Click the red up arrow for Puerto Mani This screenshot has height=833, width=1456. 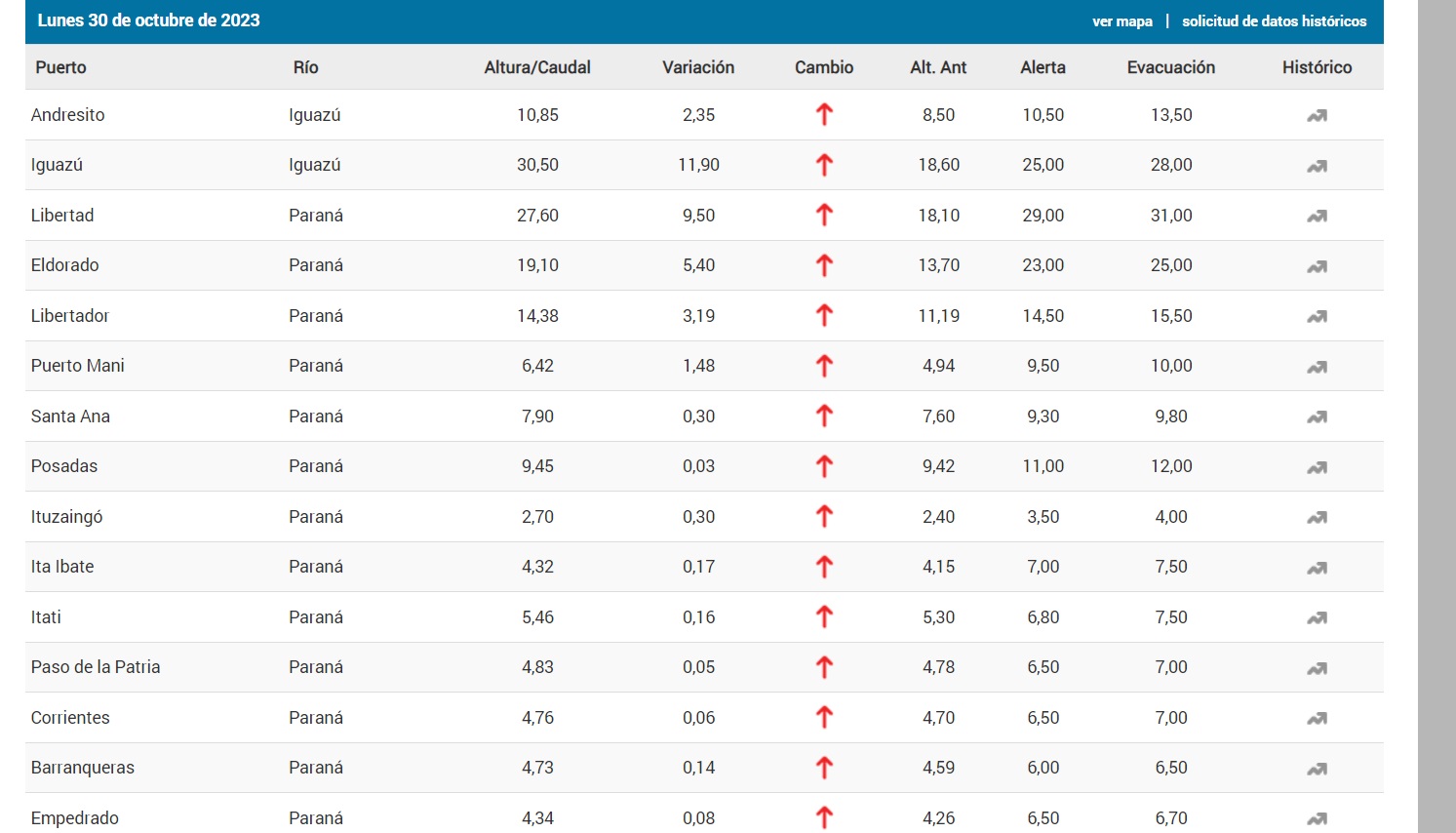pyautogui.click(x=824, y=366)
